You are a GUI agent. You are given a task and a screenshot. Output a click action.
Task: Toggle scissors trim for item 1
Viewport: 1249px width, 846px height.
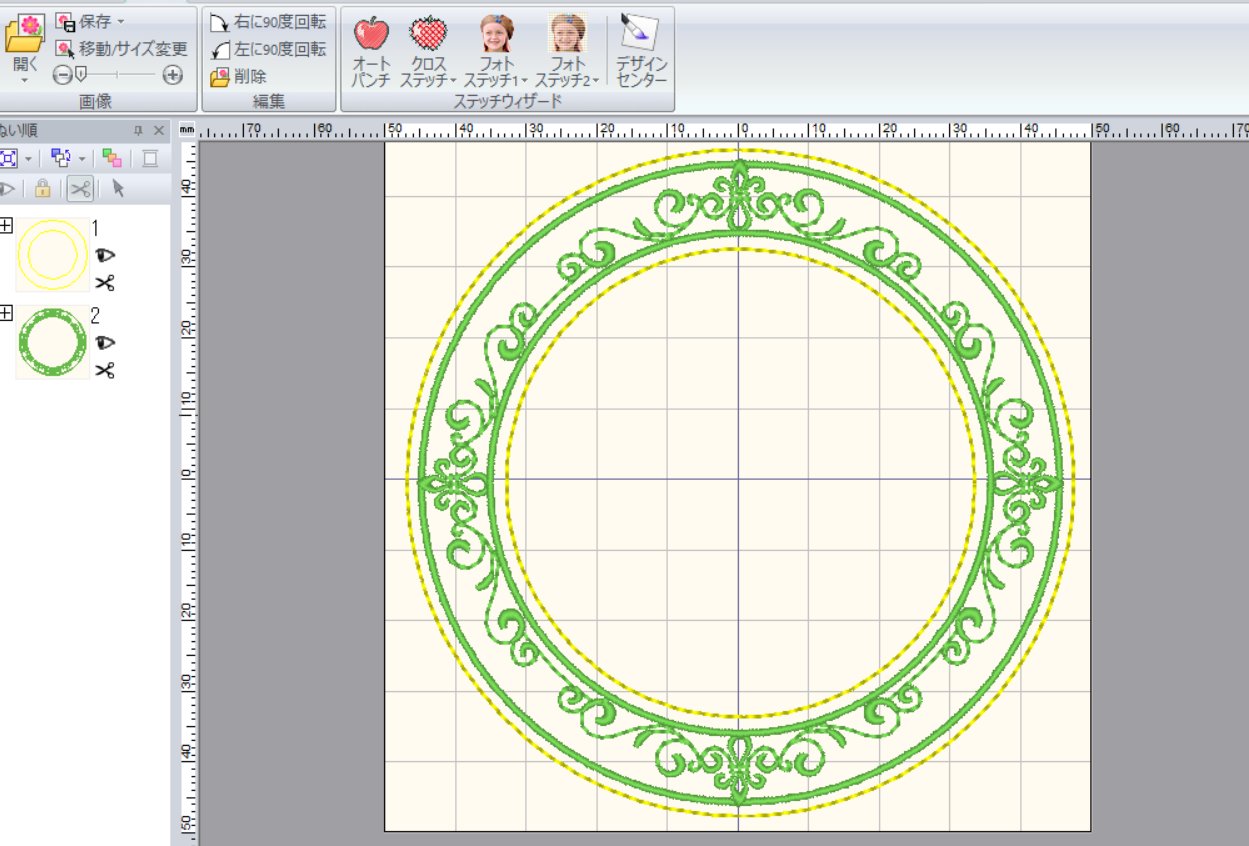coord(105,283)
